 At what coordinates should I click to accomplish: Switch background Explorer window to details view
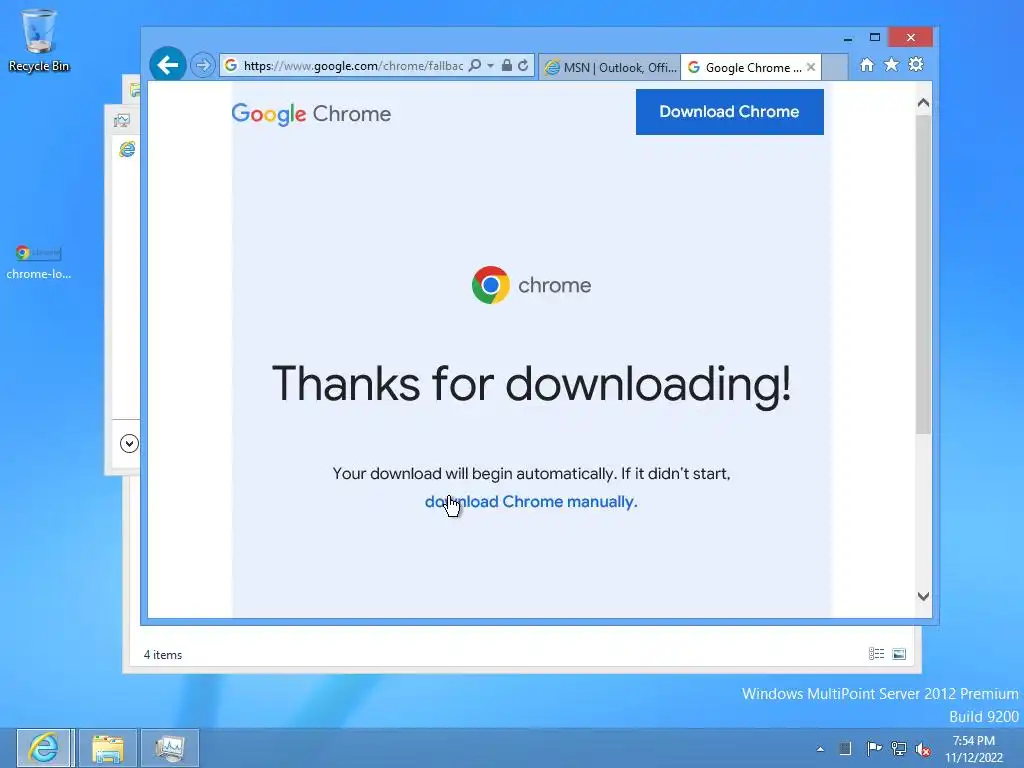[x=876, y=654]
